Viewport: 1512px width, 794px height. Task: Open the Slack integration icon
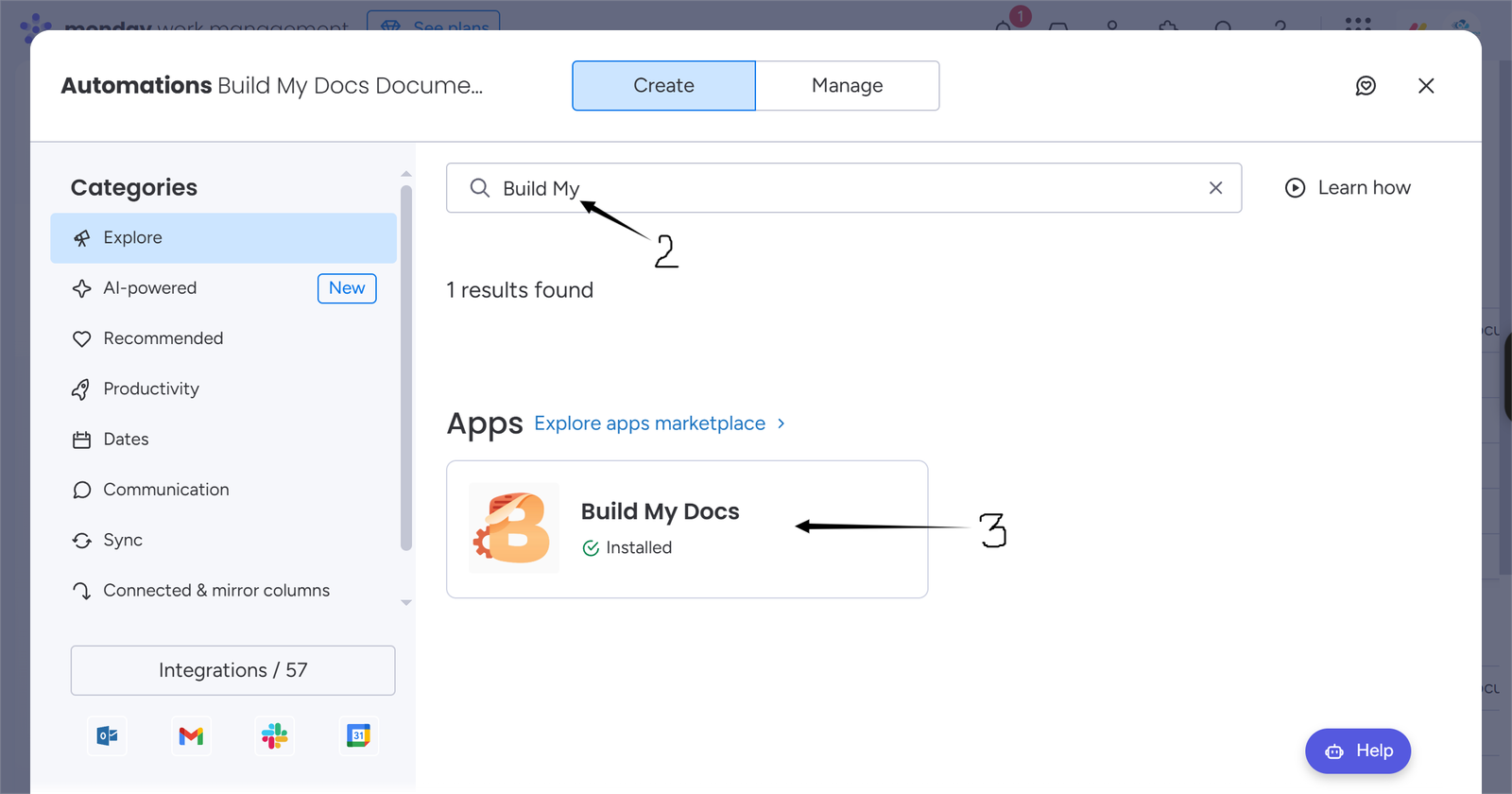pos(275,735)
